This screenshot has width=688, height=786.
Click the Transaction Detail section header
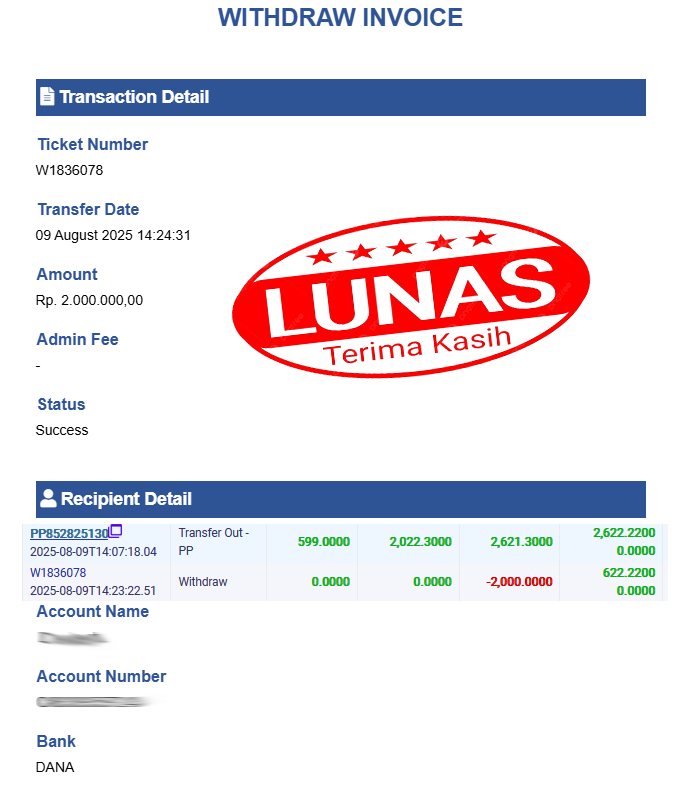(x=341, y=97)
